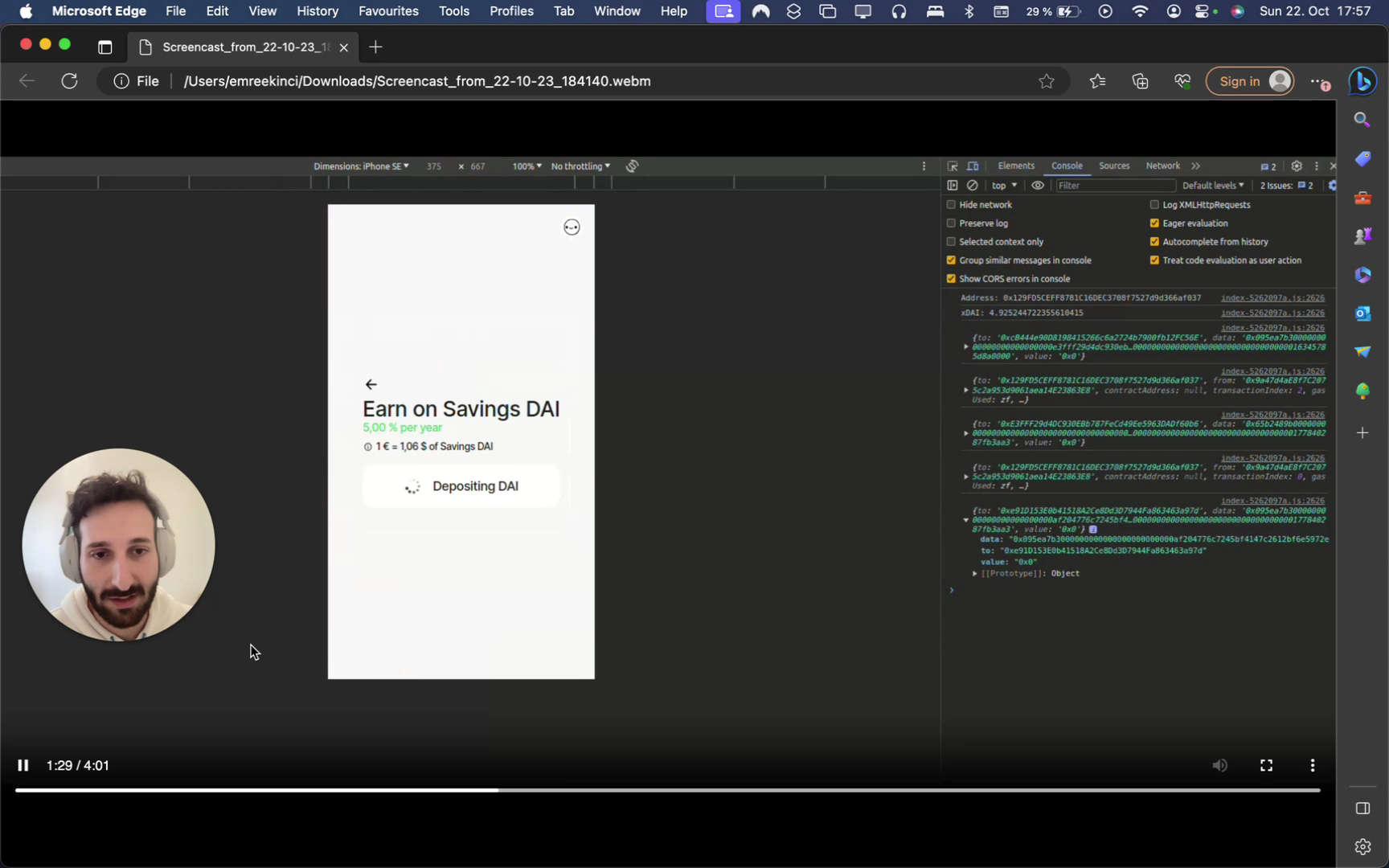Click View site information File icon
This screenshot has height=868, width=1389.
[x=137, y=81]
